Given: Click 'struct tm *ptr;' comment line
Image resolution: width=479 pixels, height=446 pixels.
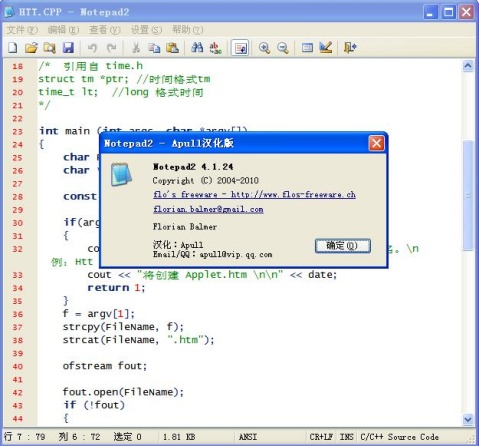Looking at the screenshot, I should [x=124, y=79].
